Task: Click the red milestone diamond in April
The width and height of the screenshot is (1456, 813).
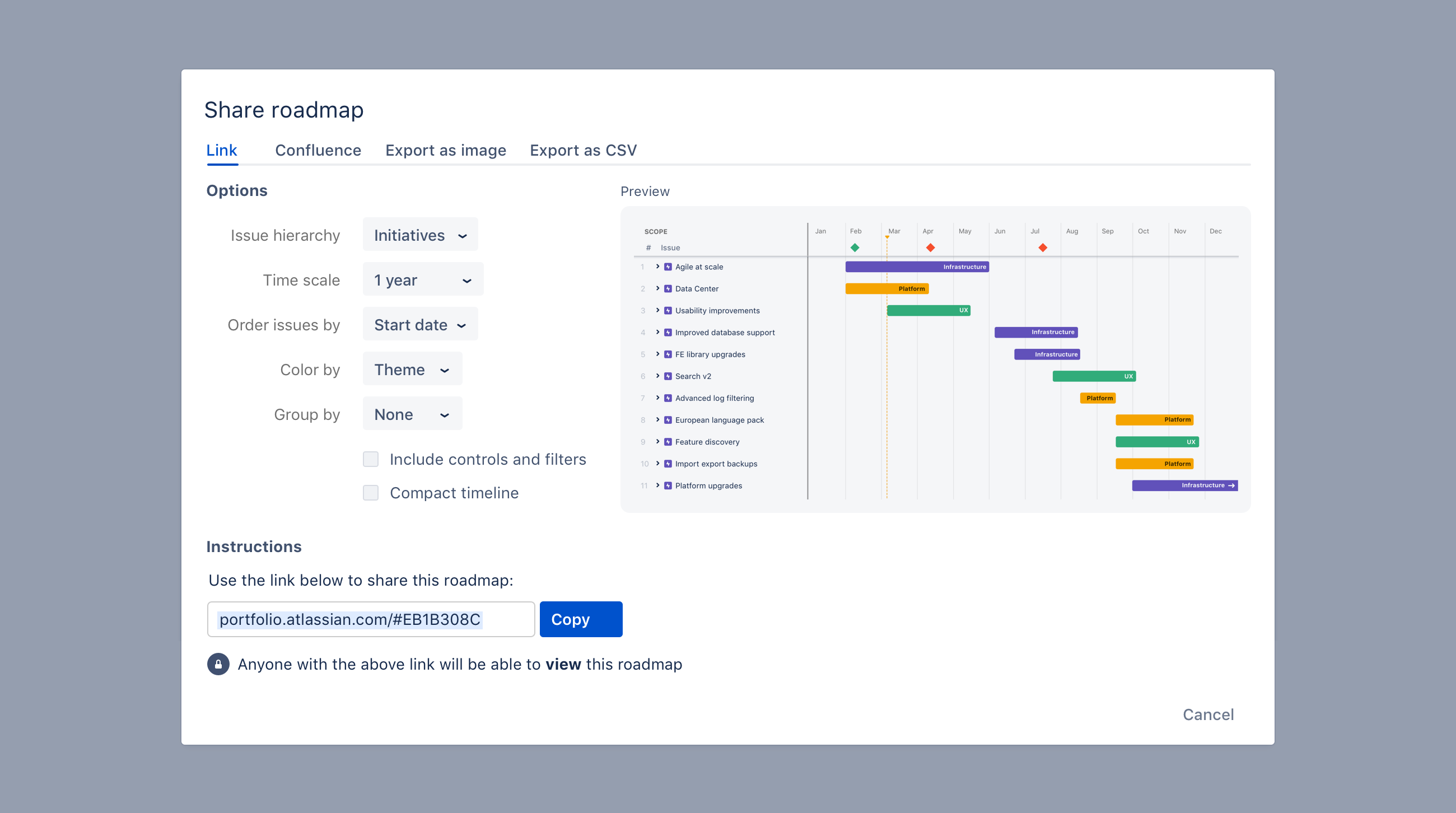Action: (x=930, y=247)
